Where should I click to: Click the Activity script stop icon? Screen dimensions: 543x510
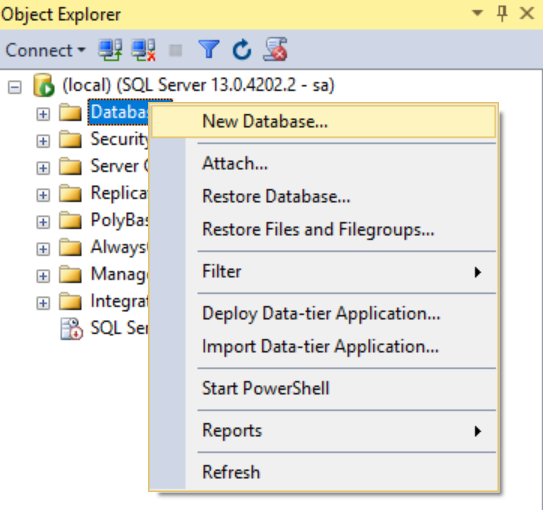tap(275, 49)
